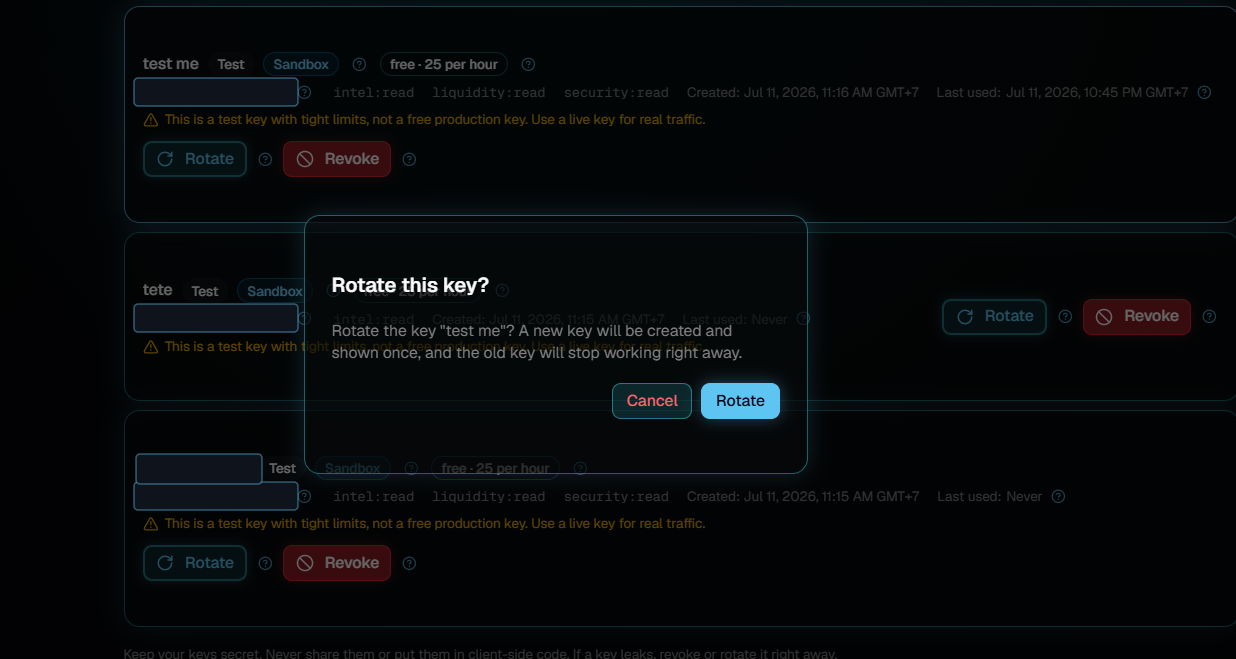
Task: Click liquidity:read scope on bottom card
Action: pos(489,496)
